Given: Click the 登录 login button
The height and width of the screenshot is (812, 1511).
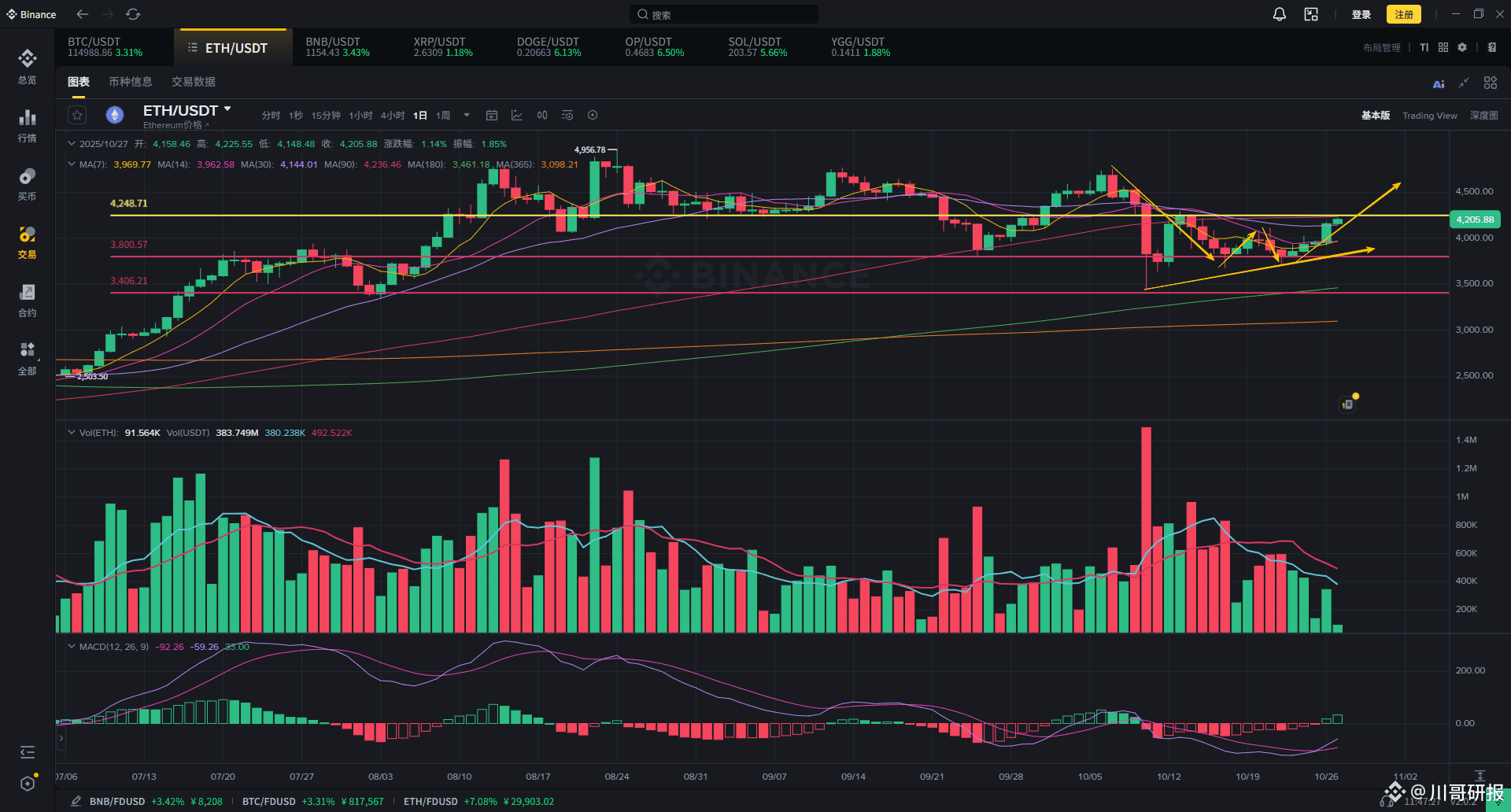Looking at the screenshot, I should [x=1361, y=14].
